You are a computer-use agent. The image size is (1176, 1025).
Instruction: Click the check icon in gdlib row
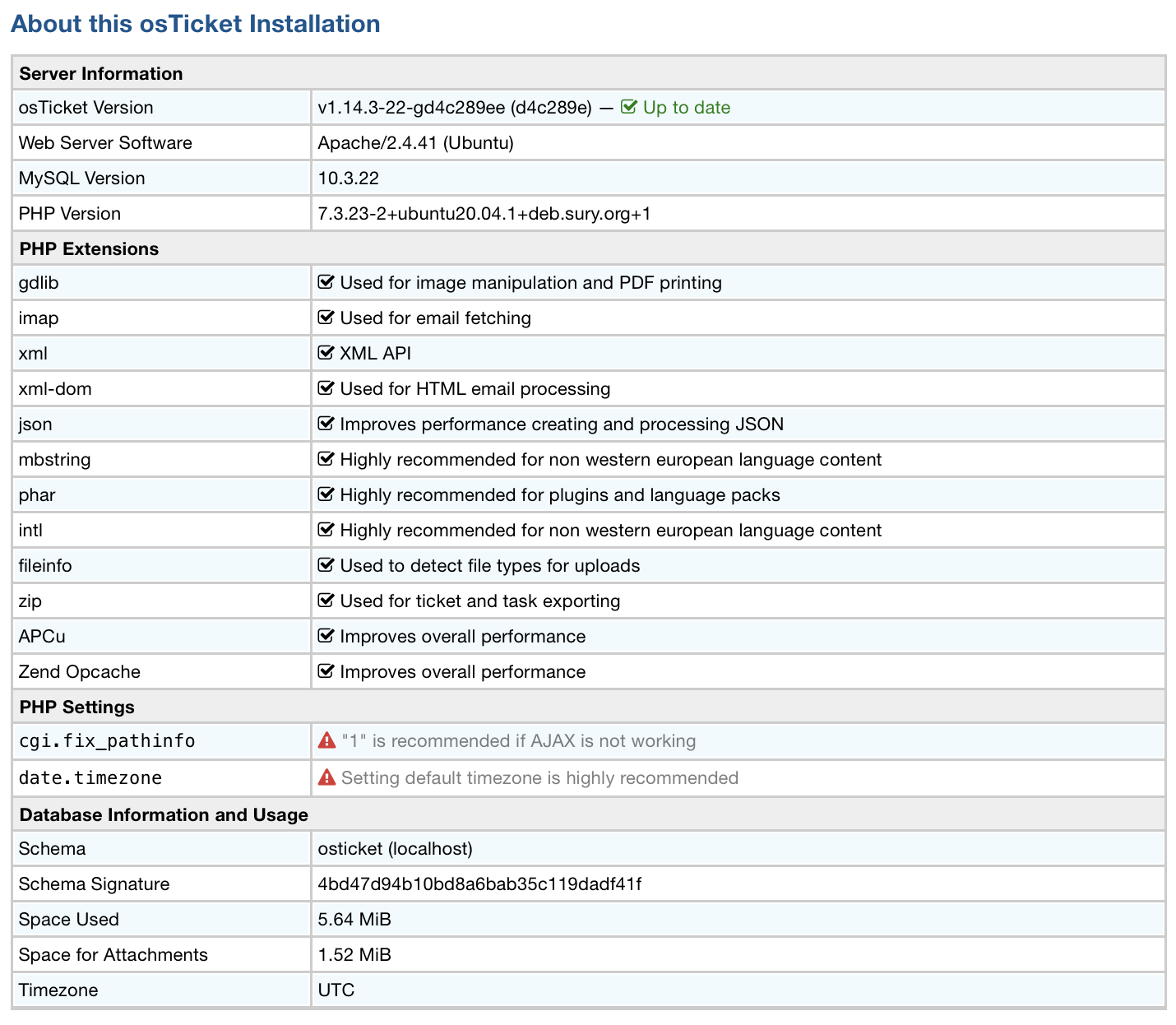tap(326, 282)
